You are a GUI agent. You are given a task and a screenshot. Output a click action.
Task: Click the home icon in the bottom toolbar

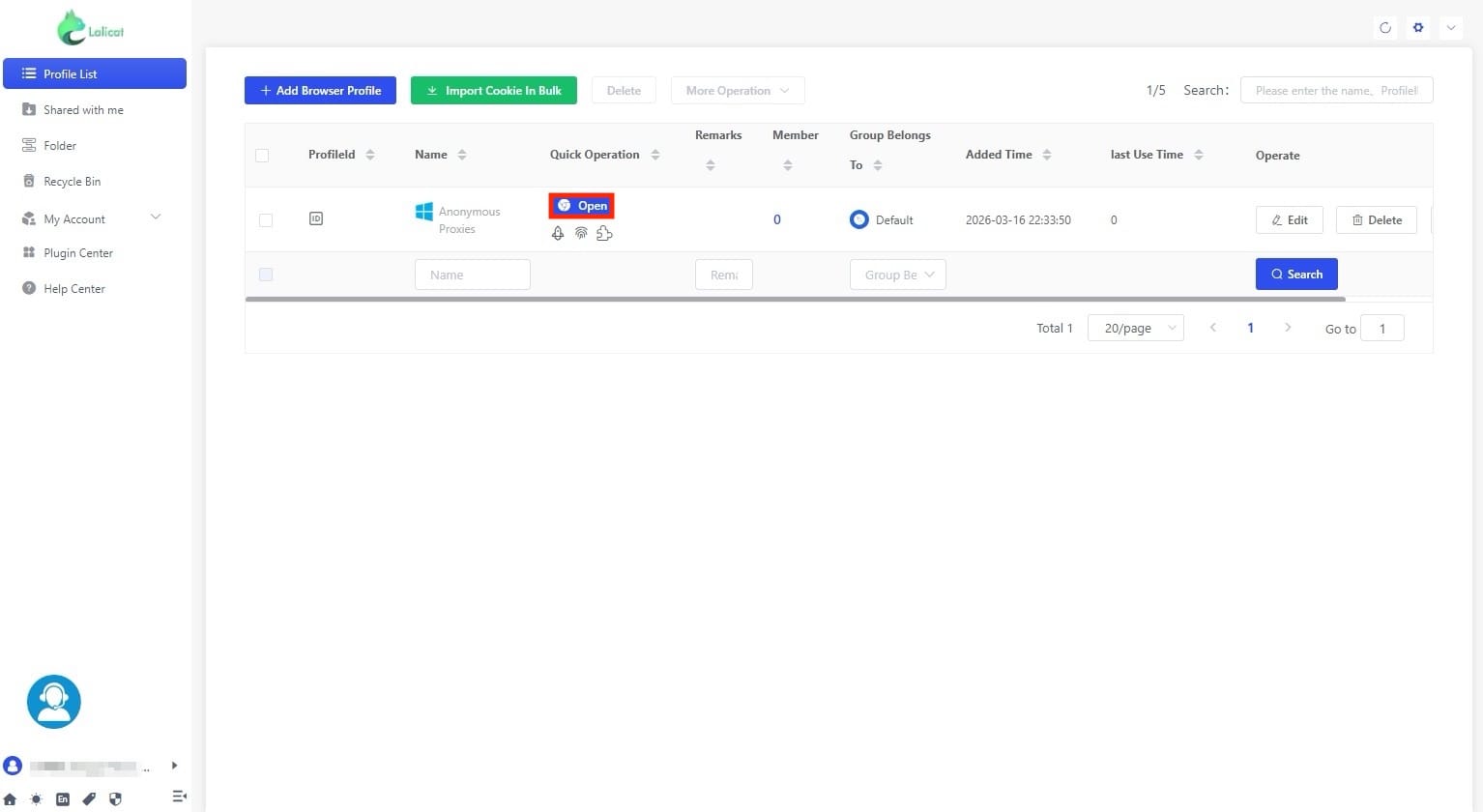(11, 798)
